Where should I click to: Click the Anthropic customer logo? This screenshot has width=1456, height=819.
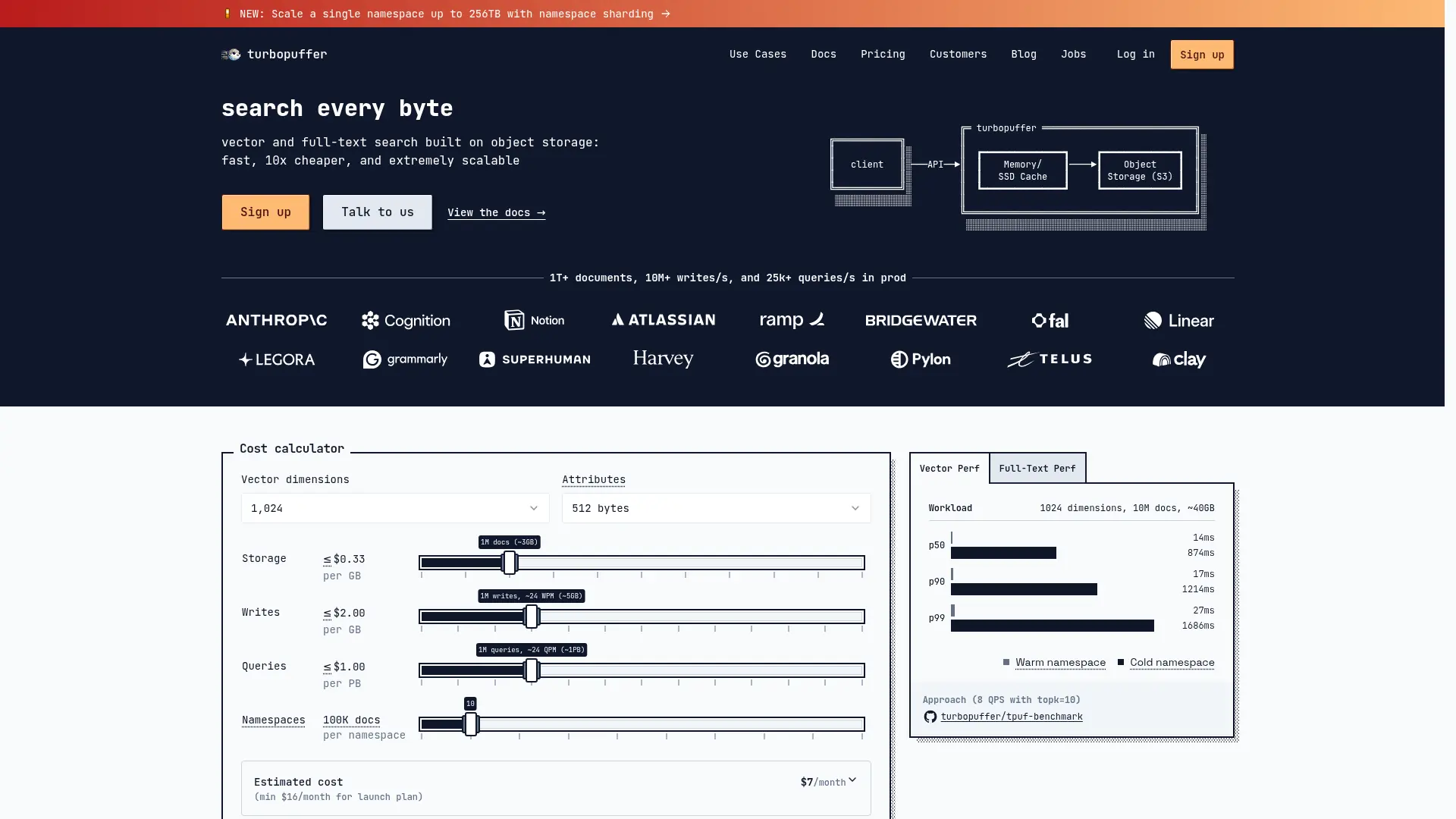pyautogui.click(x=277, y=320)
